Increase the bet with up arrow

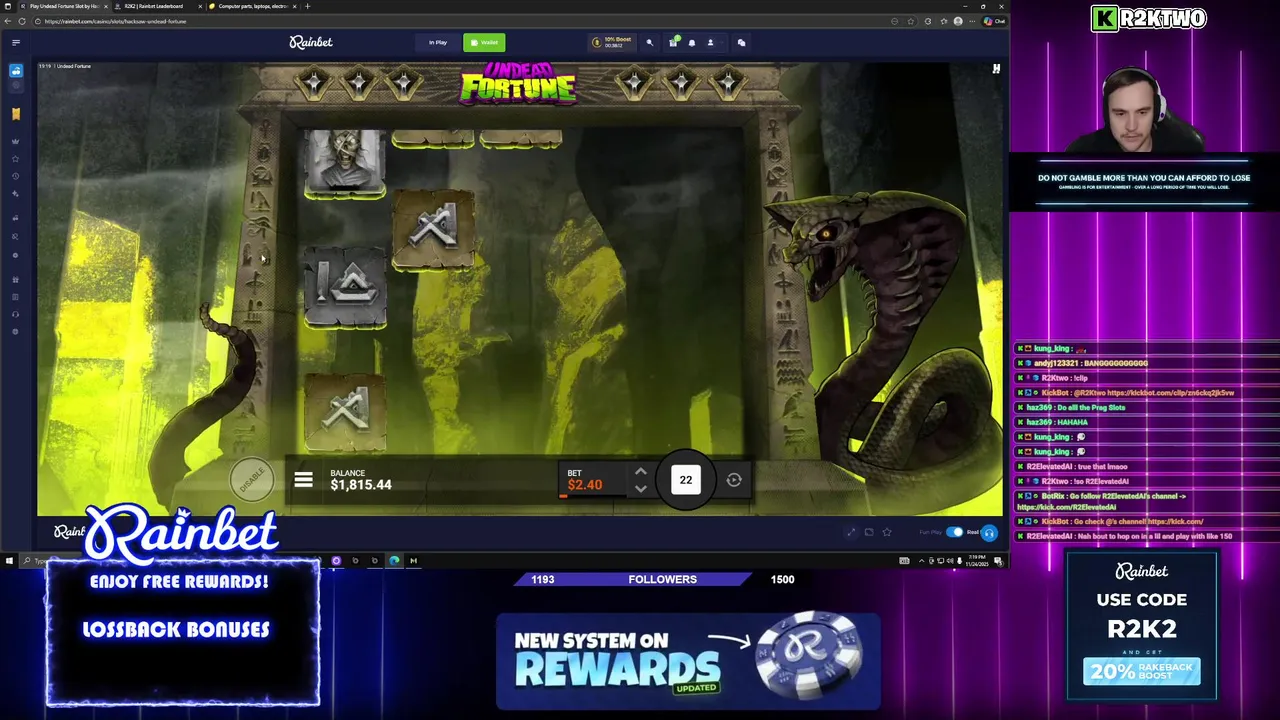point(641,472)
